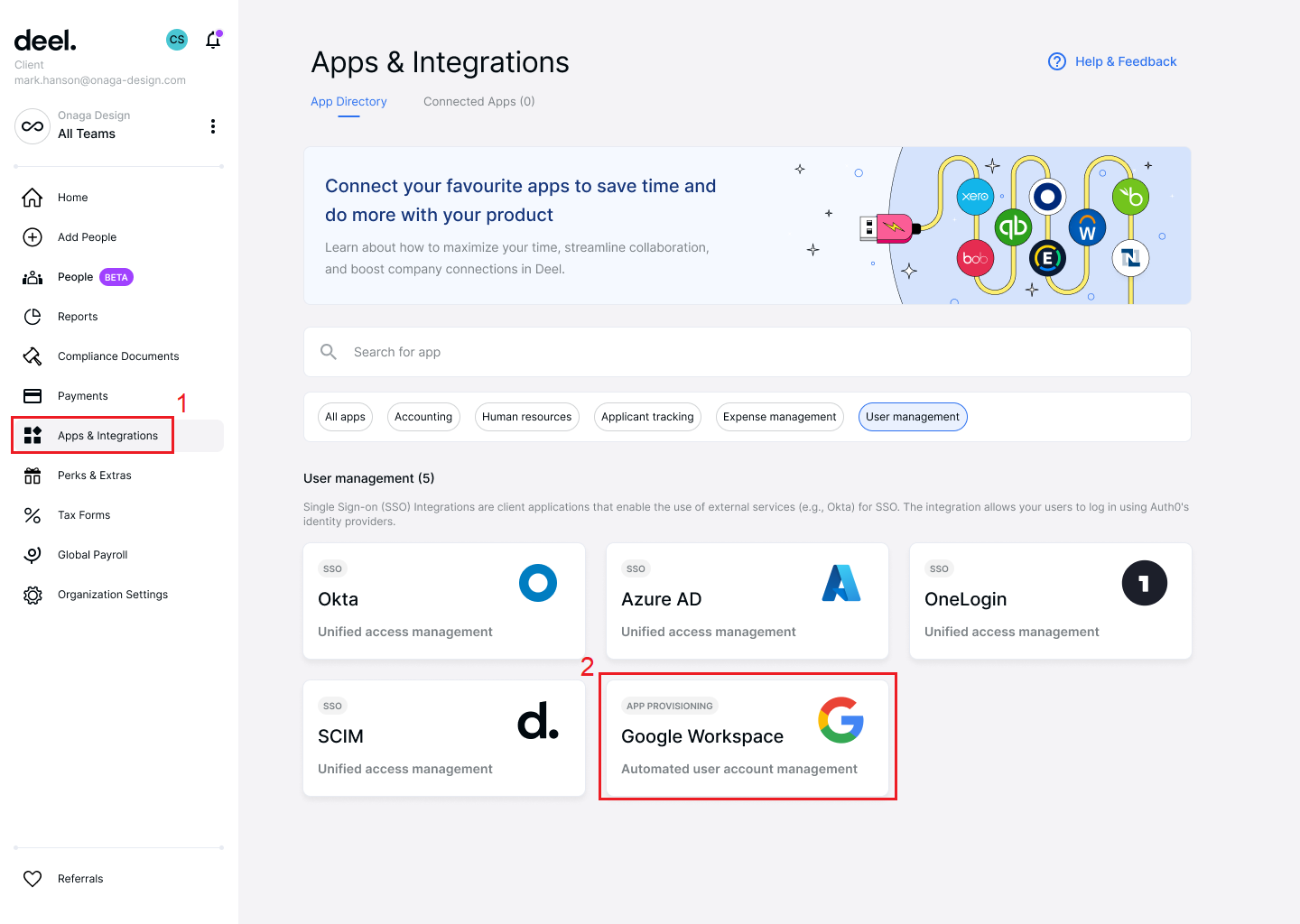Click the search magnifier icon
The width and height of the screenshot is (1300, 924).
329,352
